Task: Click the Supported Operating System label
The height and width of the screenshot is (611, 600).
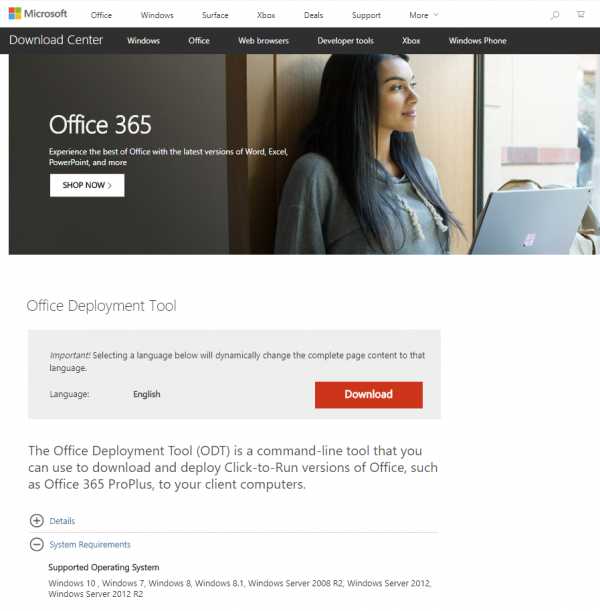Action: point(104,567)
